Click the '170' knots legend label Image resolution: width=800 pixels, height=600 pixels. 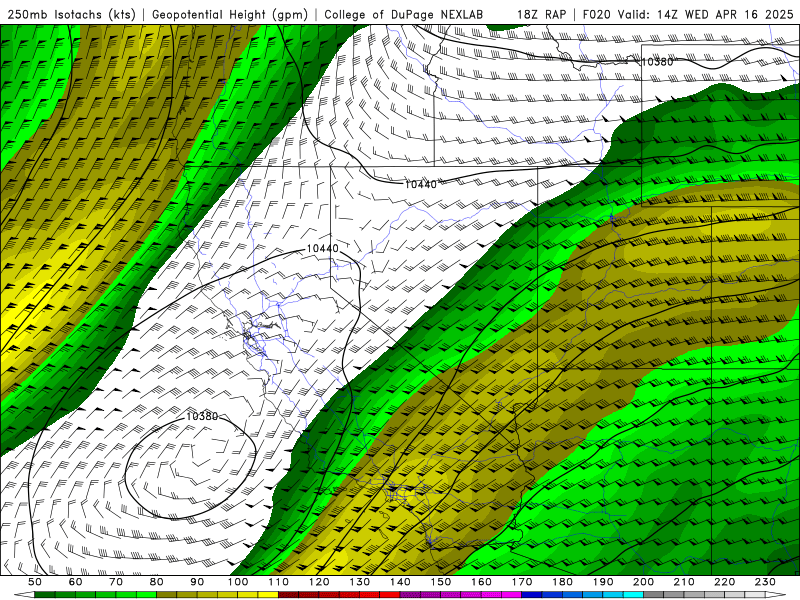(521, 582)
